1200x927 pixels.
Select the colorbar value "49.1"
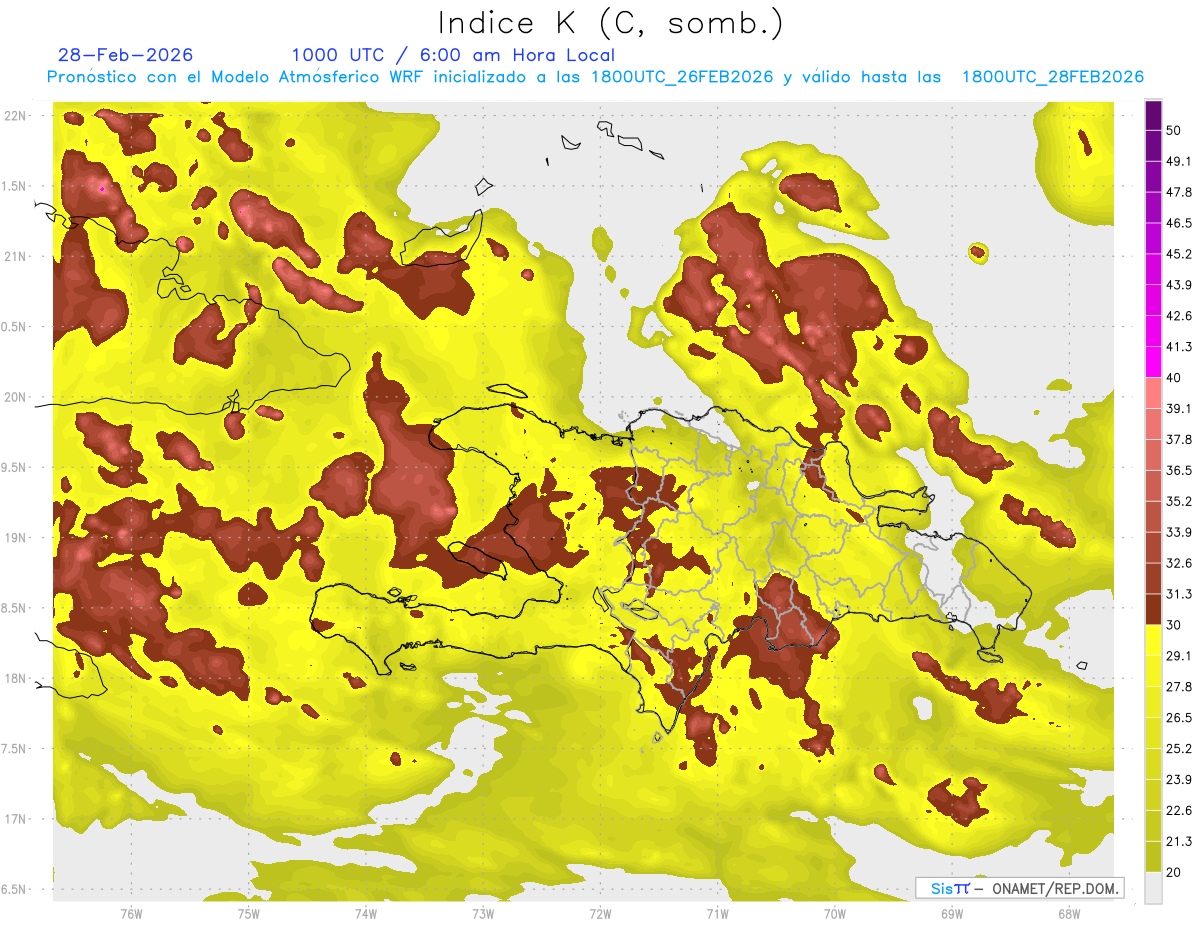[1179, 162]
